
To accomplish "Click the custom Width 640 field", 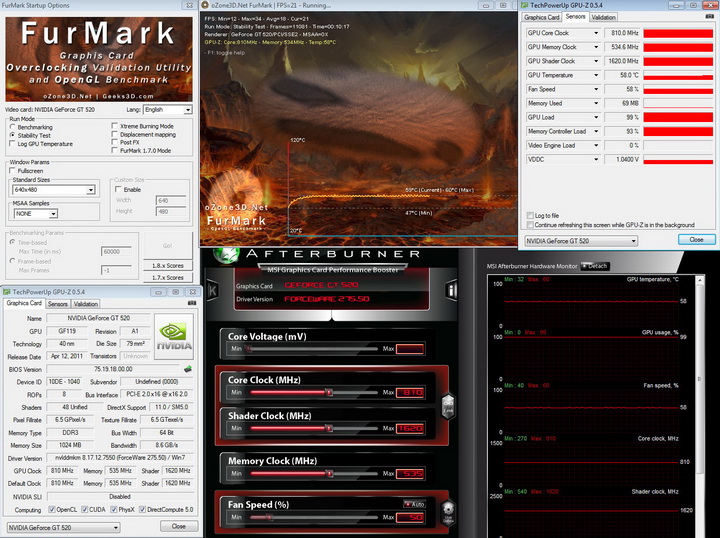I will [x=171, y=200].
